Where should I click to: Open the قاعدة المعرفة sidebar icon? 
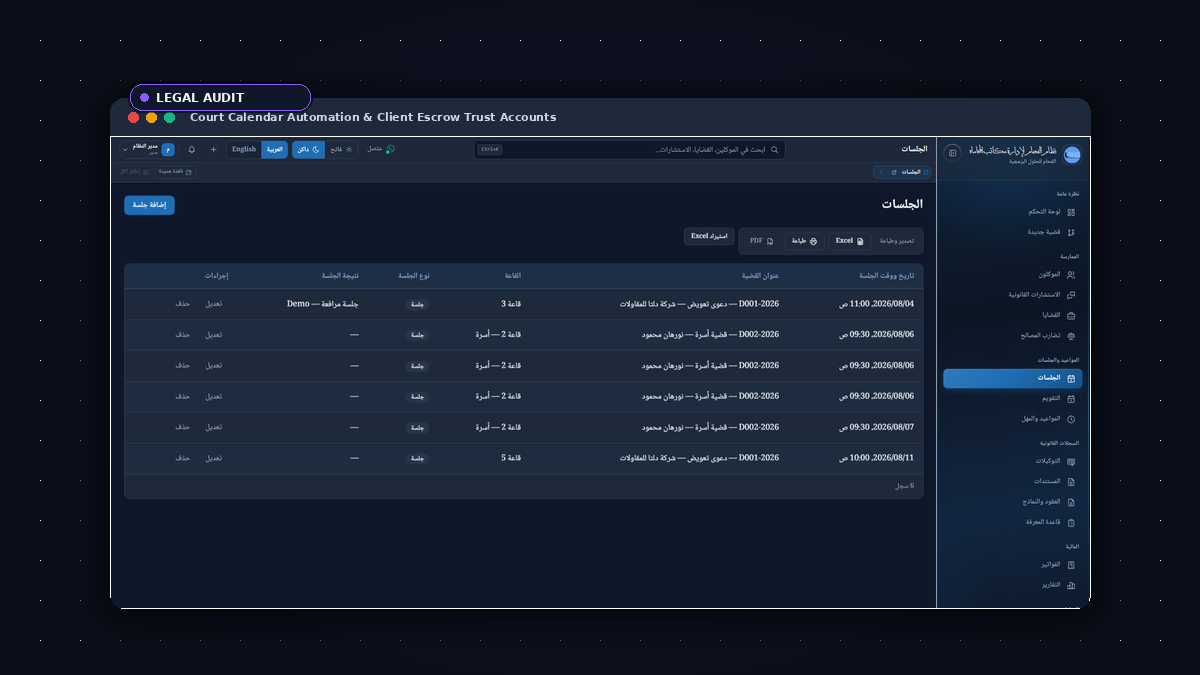pos(1071,522)
